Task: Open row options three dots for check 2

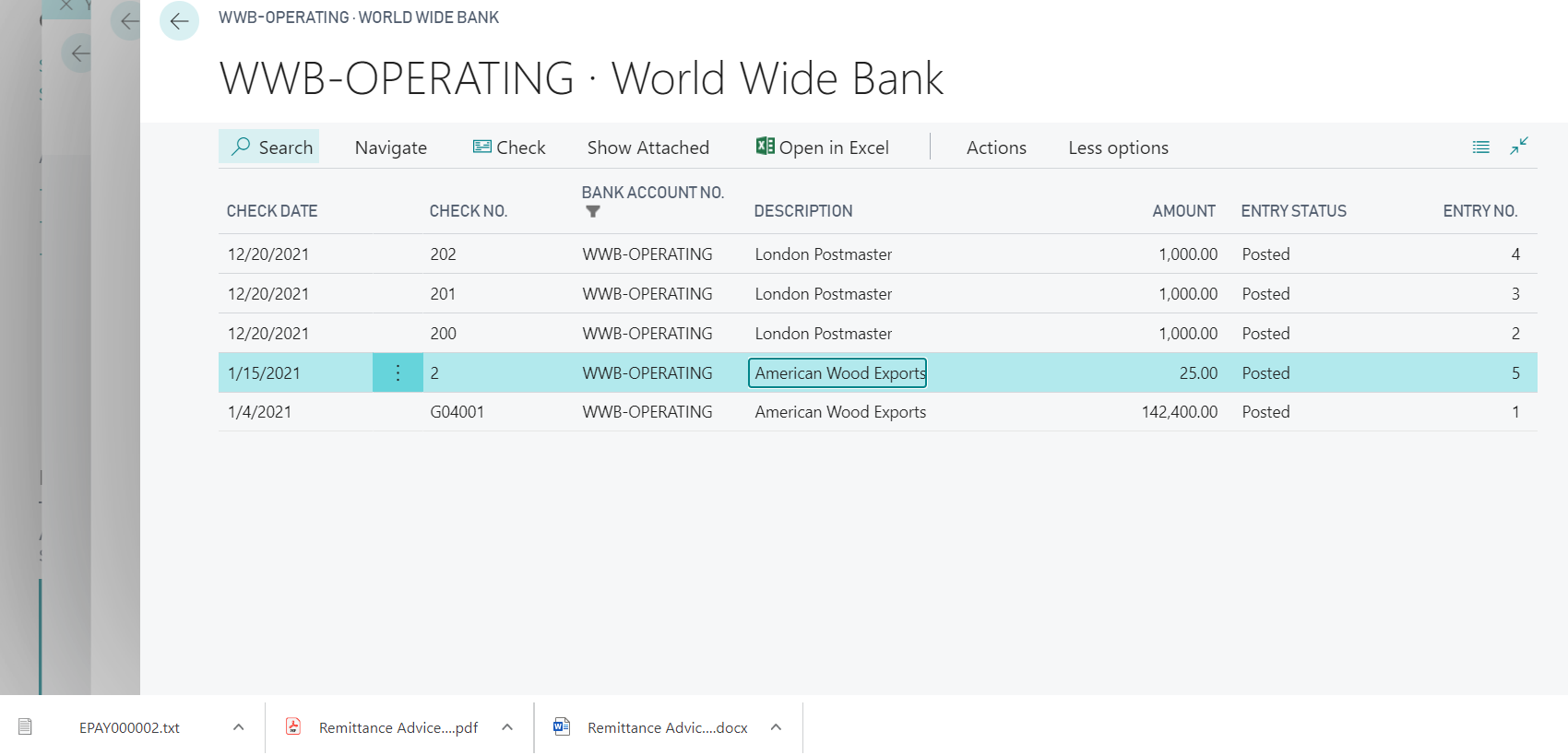Action: tap(398, 372)
